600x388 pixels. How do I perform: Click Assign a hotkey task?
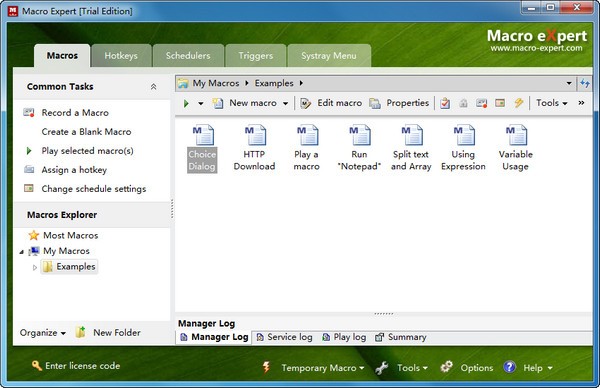pos(74,170)
